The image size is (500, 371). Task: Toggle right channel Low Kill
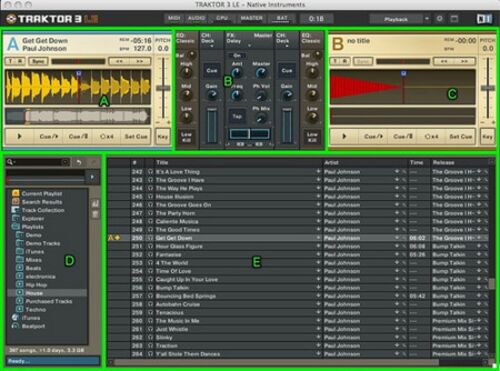[x=312, y=137]
